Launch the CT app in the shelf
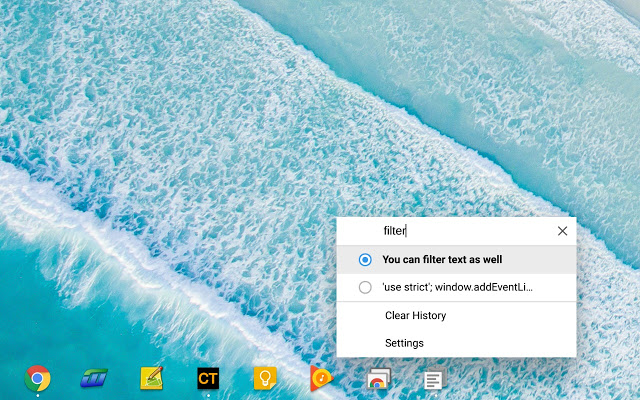 tap(208, 378)
